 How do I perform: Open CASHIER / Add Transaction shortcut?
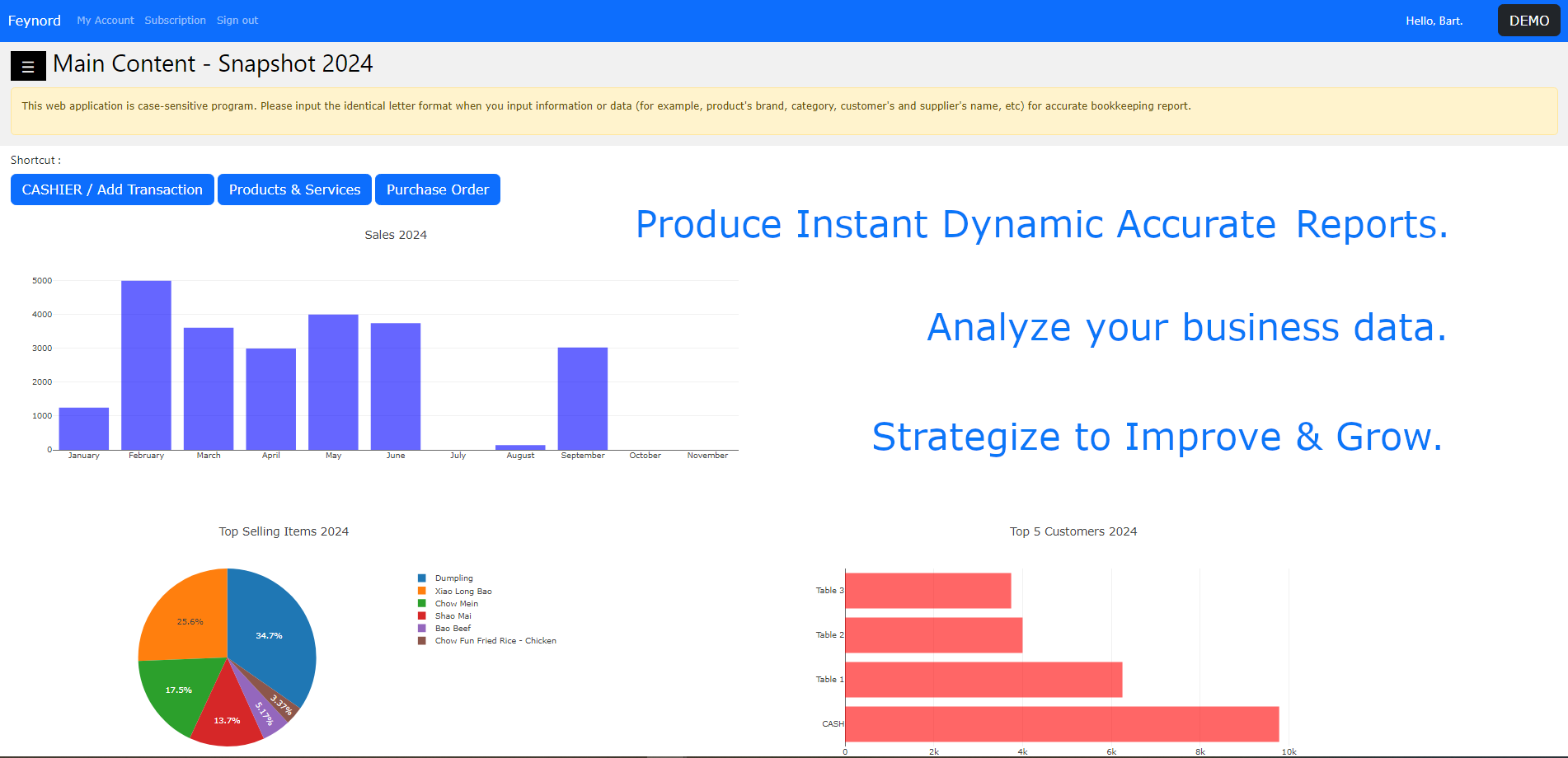click(112, 189)
